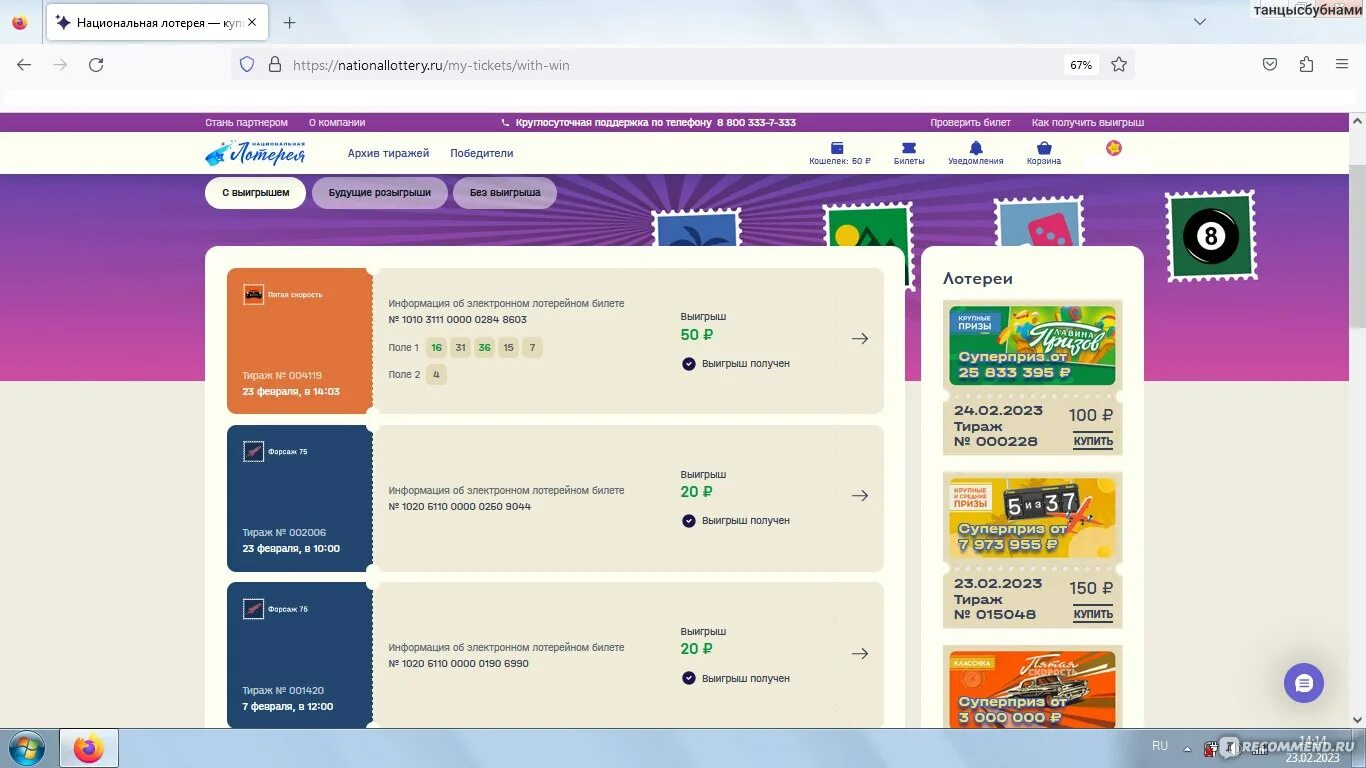Bookmark this page with star icon
The width and height of the screenshot is (1366, 768).
[1119, 64]
